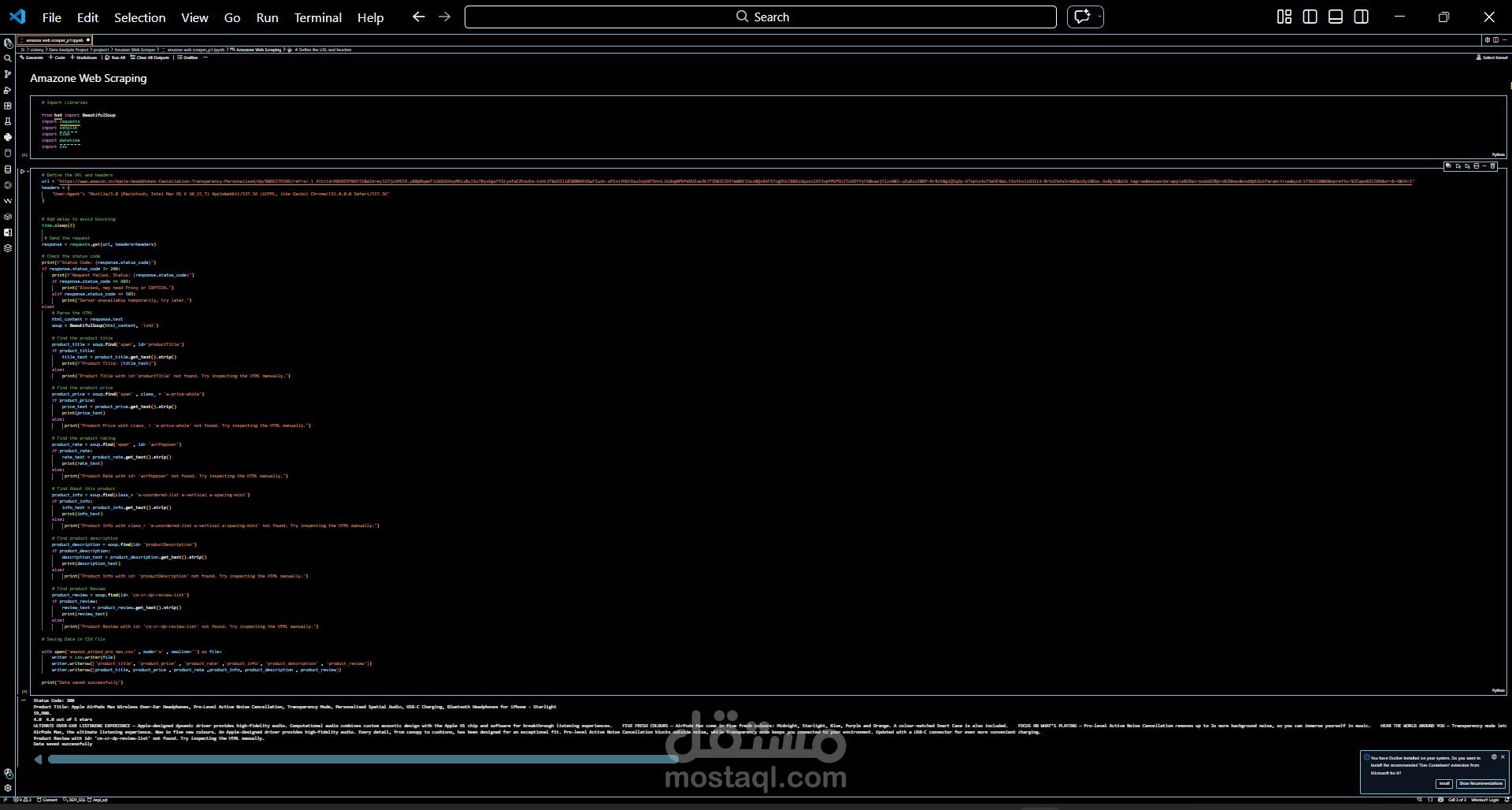Open the Source Control view
Viewport: 1512px width, 810px height.
tap(8, 74)
